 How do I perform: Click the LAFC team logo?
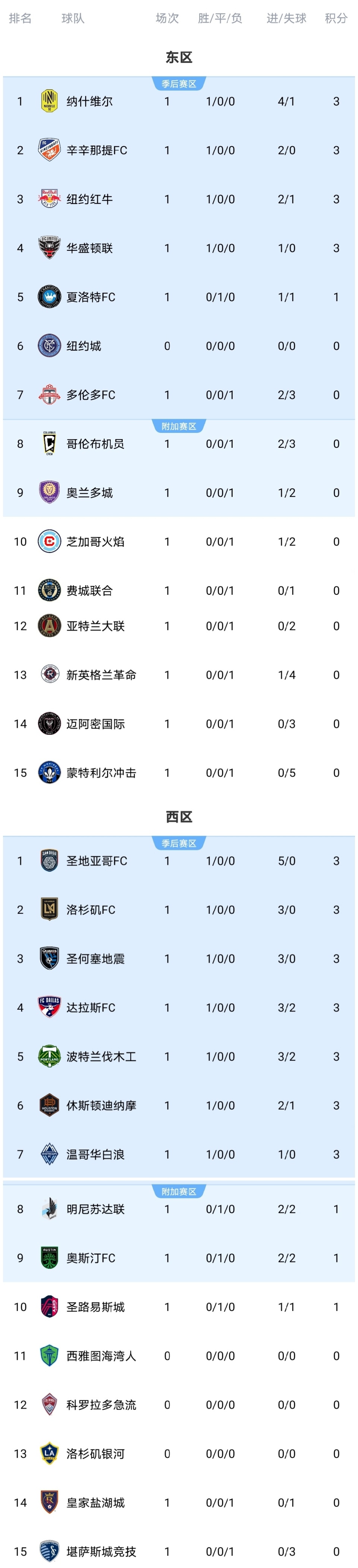click(x=49, y=909)
